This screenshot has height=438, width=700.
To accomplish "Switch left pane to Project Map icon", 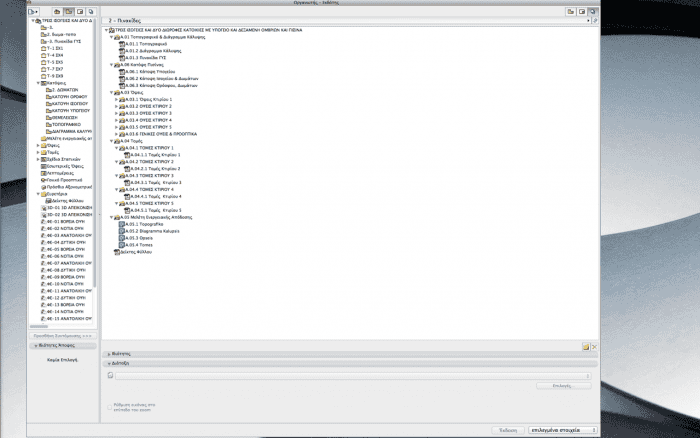I will click(x=57, y=12).
